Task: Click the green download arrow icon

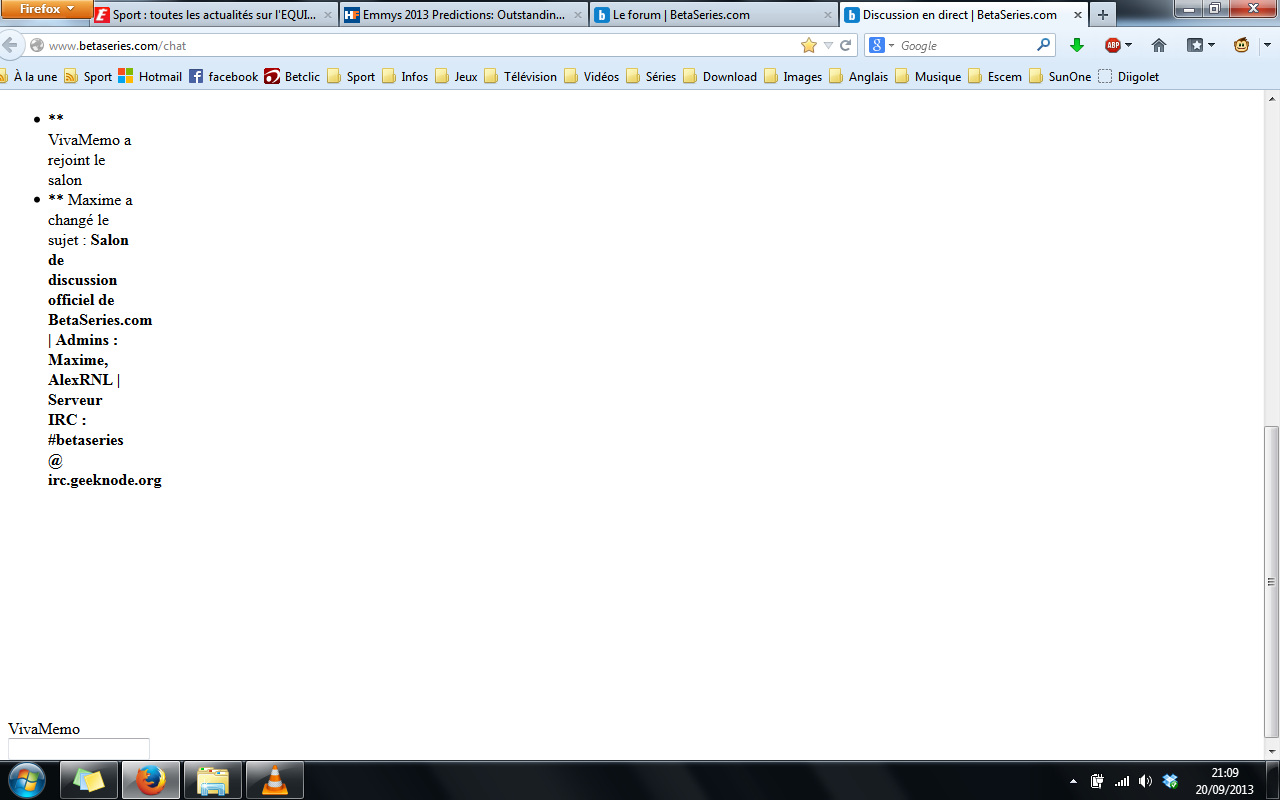Action: coord(1077,45)
